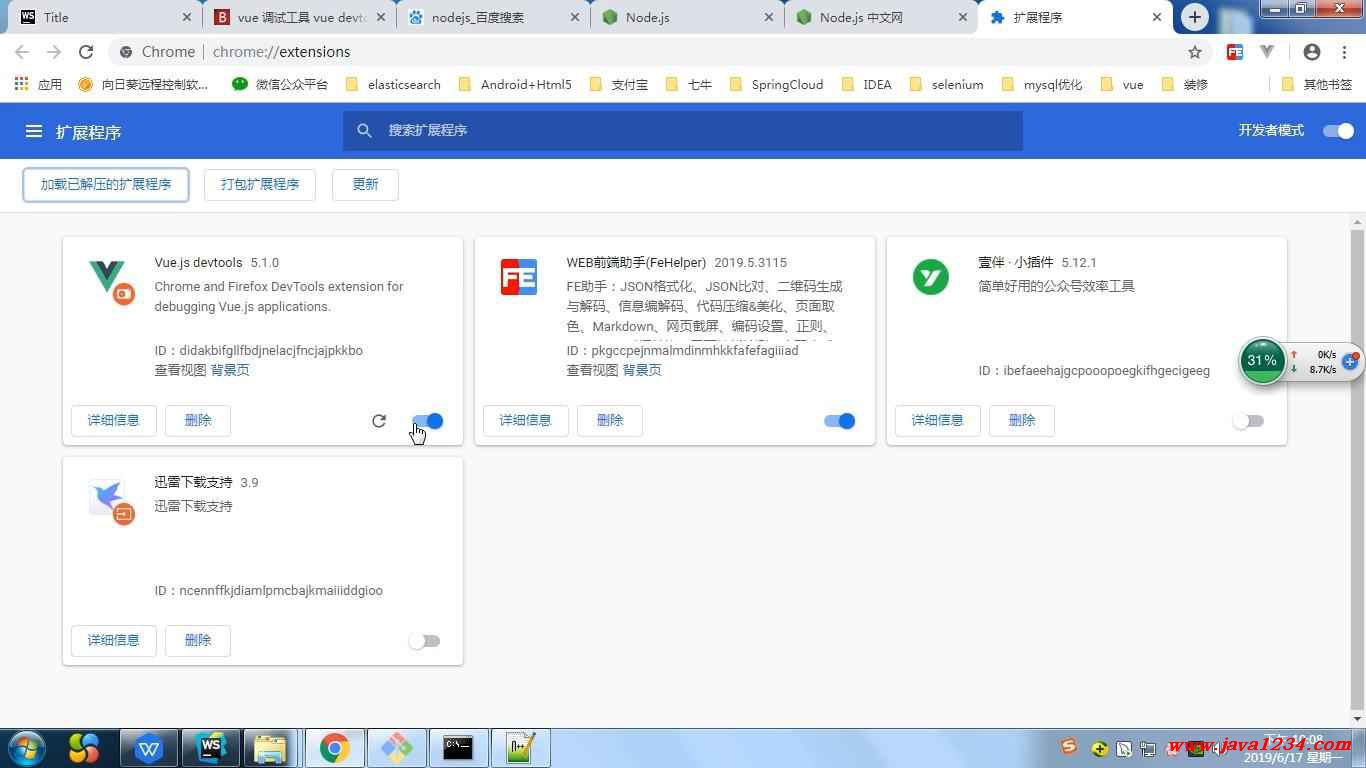Click the search magnifier icon
This screenshot has height=768, width=1366.
point(365,131)
